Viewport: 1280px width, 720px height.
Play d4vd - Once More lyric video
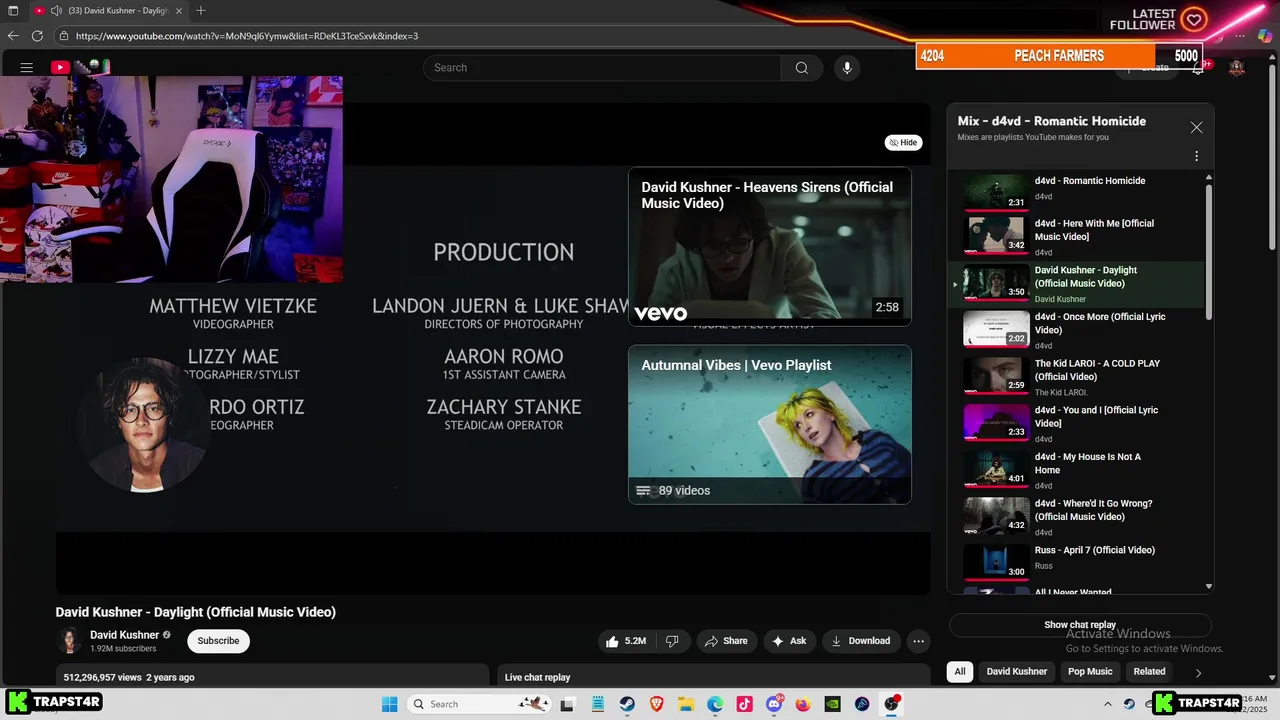[x=1077, y=331]
